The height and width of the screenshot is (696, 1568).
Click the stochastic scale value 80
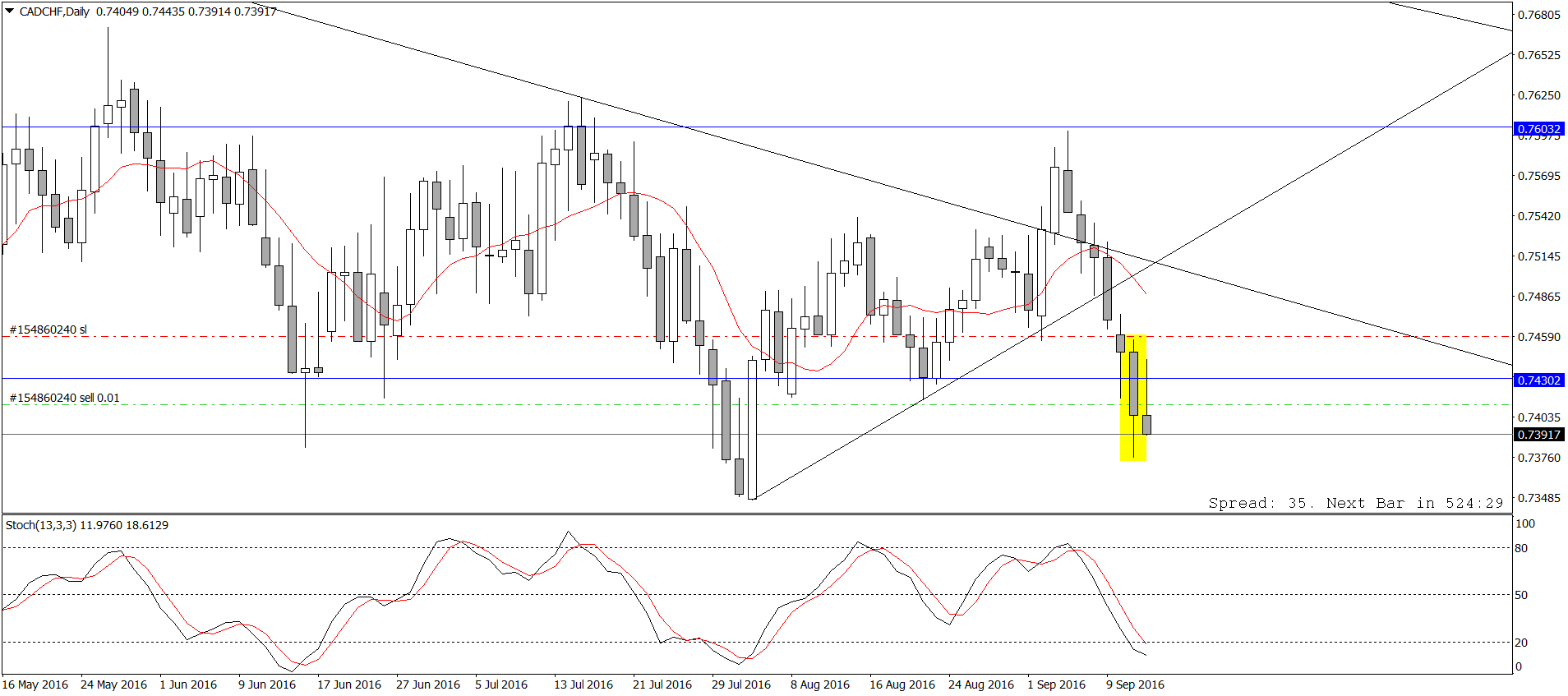click(1522, 548)
